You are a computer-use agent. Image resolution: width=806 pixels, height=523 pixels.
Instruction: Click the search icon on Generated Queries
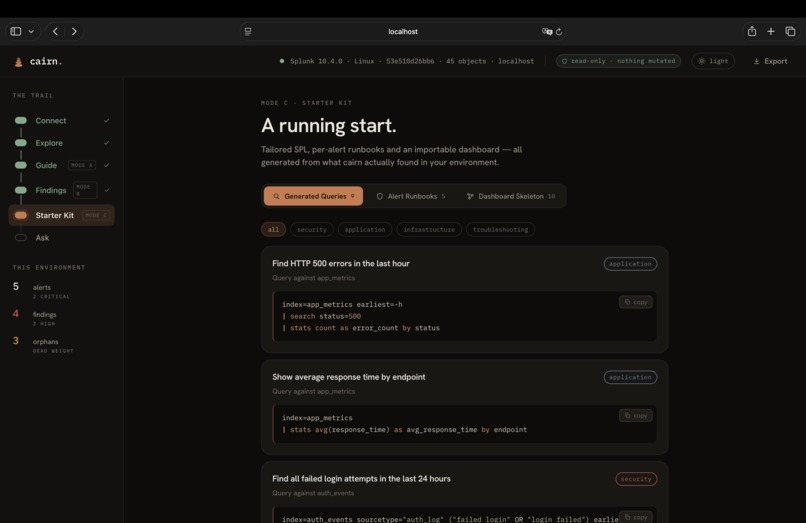coord(276,196)
